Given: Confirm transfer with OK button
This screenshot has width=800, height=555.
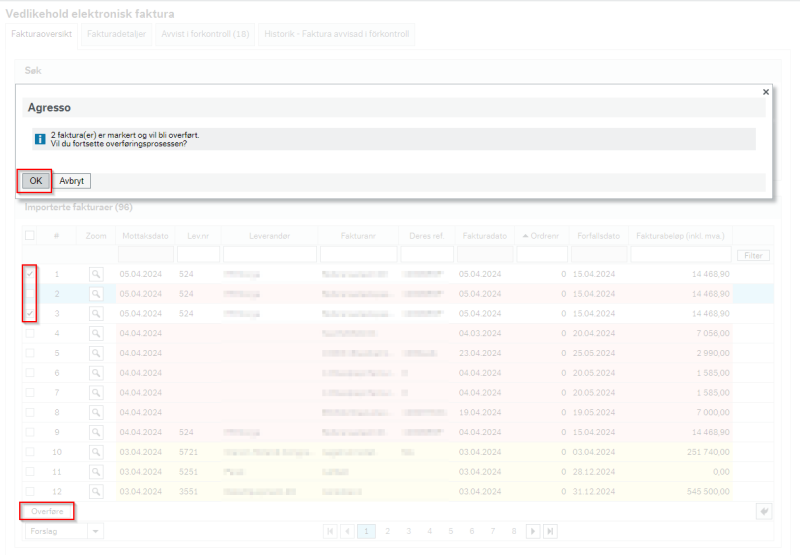Looking at the screenshot, I should click(x=36, y=181).
